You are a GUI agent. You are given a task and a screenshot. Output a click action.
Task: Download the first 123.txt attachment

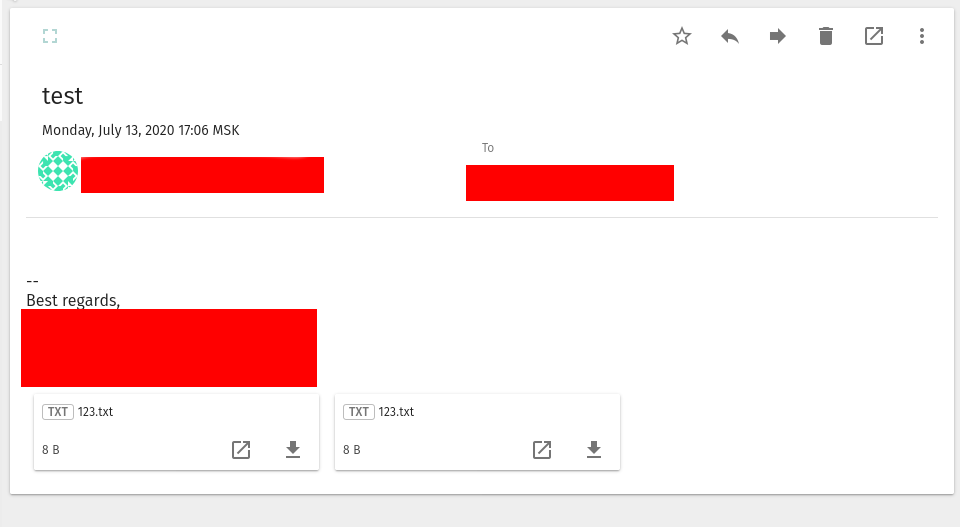click(293, 450)
